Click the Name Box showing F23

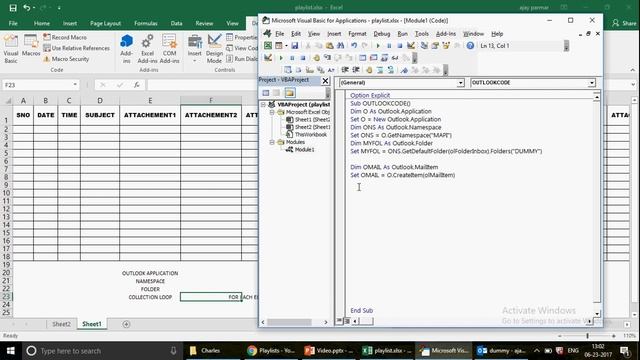(37, 85)
